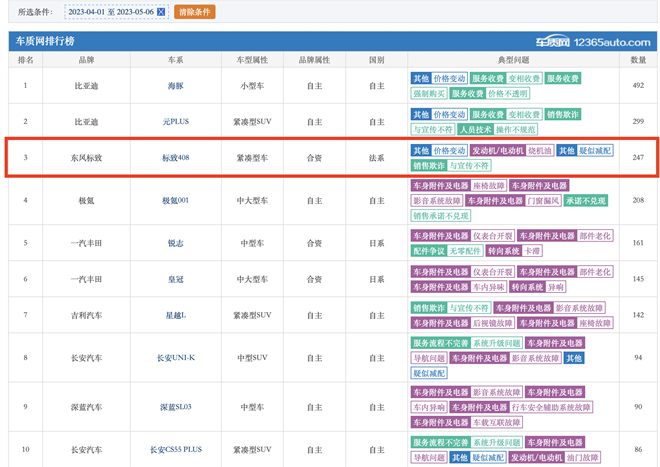Click the count value 208
The height and width of the screenshot is (467, 660).
pos(638,200)
